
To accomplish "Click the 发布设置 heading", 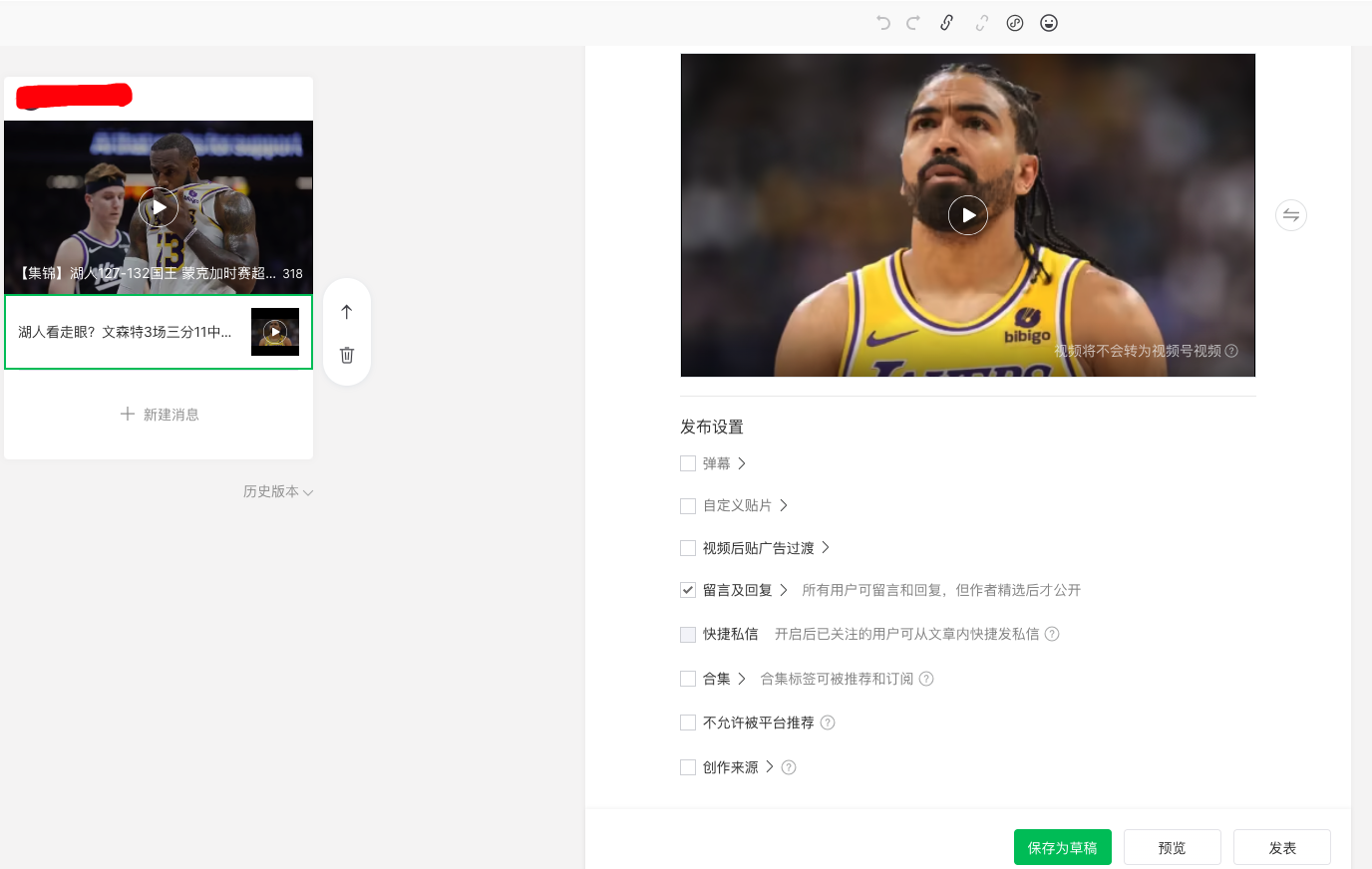I will click(x=712, y=427).
